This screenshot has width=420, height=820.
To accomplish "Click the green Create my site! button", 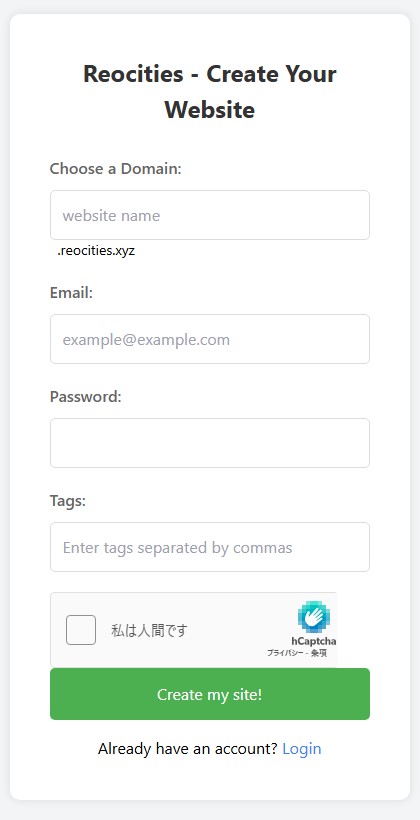I will (210, 694).
